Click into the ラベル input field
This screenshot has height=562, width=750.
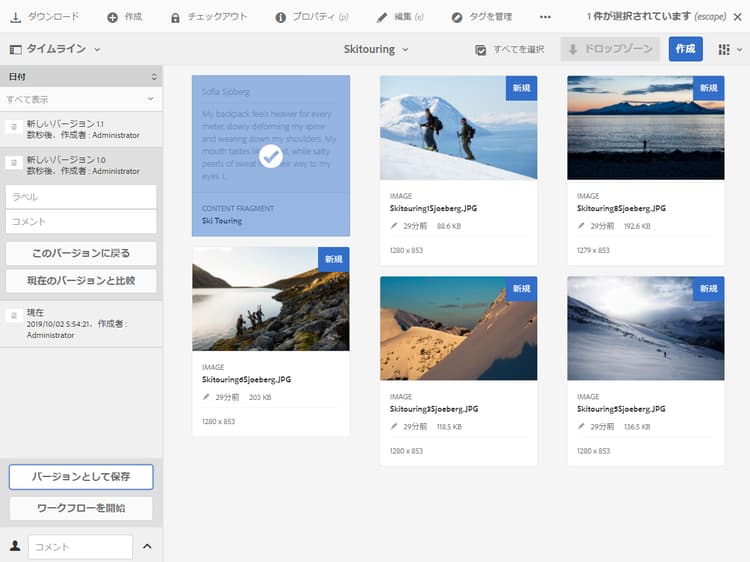click(x=81, y=197)
